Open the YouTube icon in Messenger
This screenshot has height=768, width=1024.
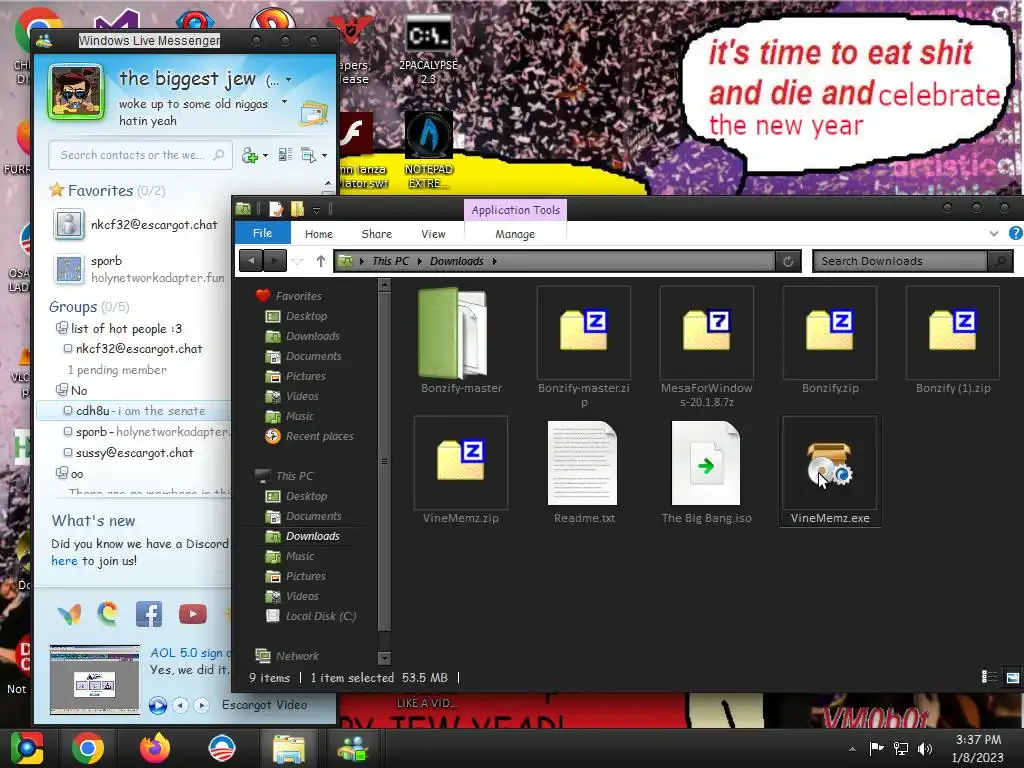point(193,614)
